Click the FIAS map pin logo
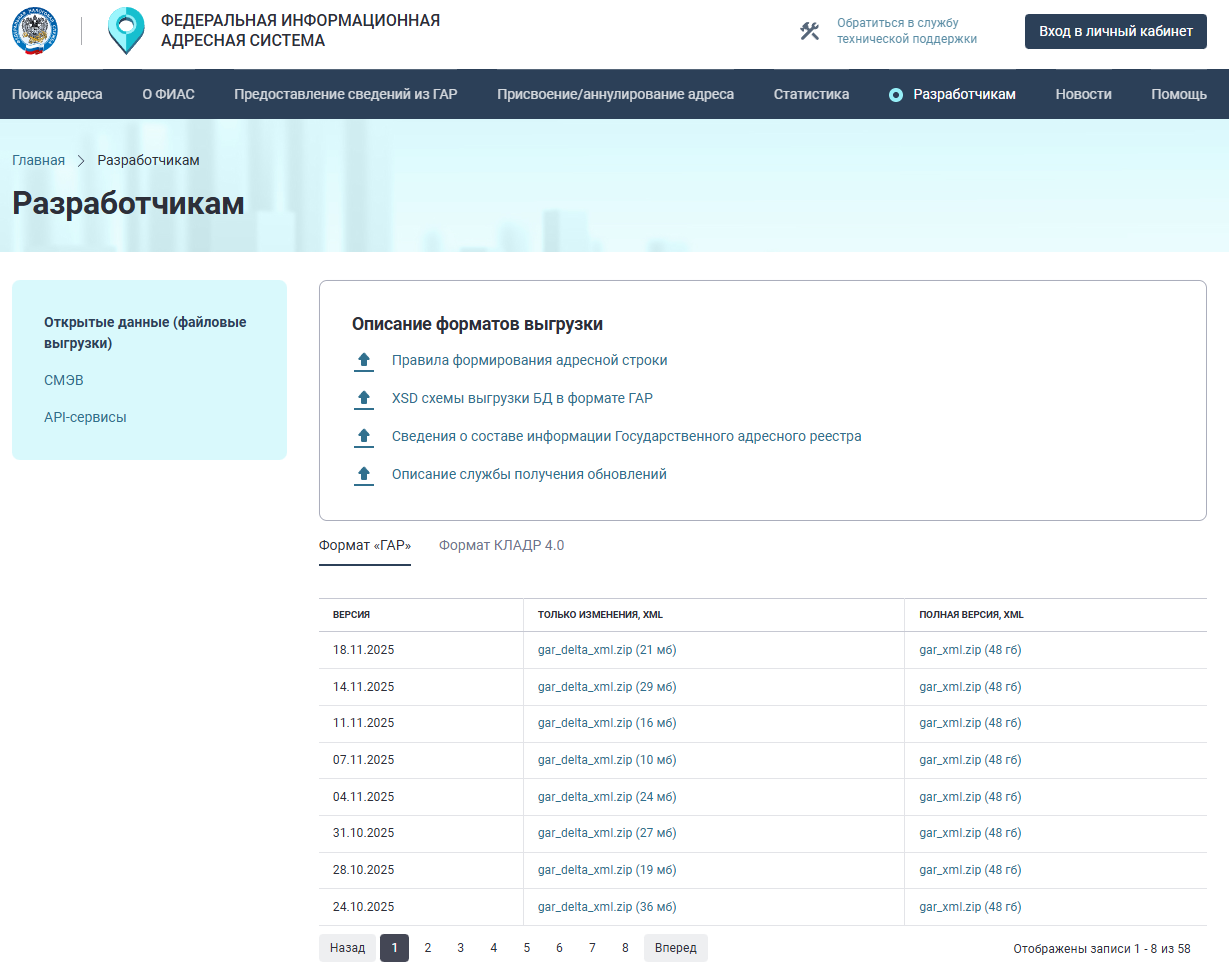1229x978 pixels. point(126,31)
